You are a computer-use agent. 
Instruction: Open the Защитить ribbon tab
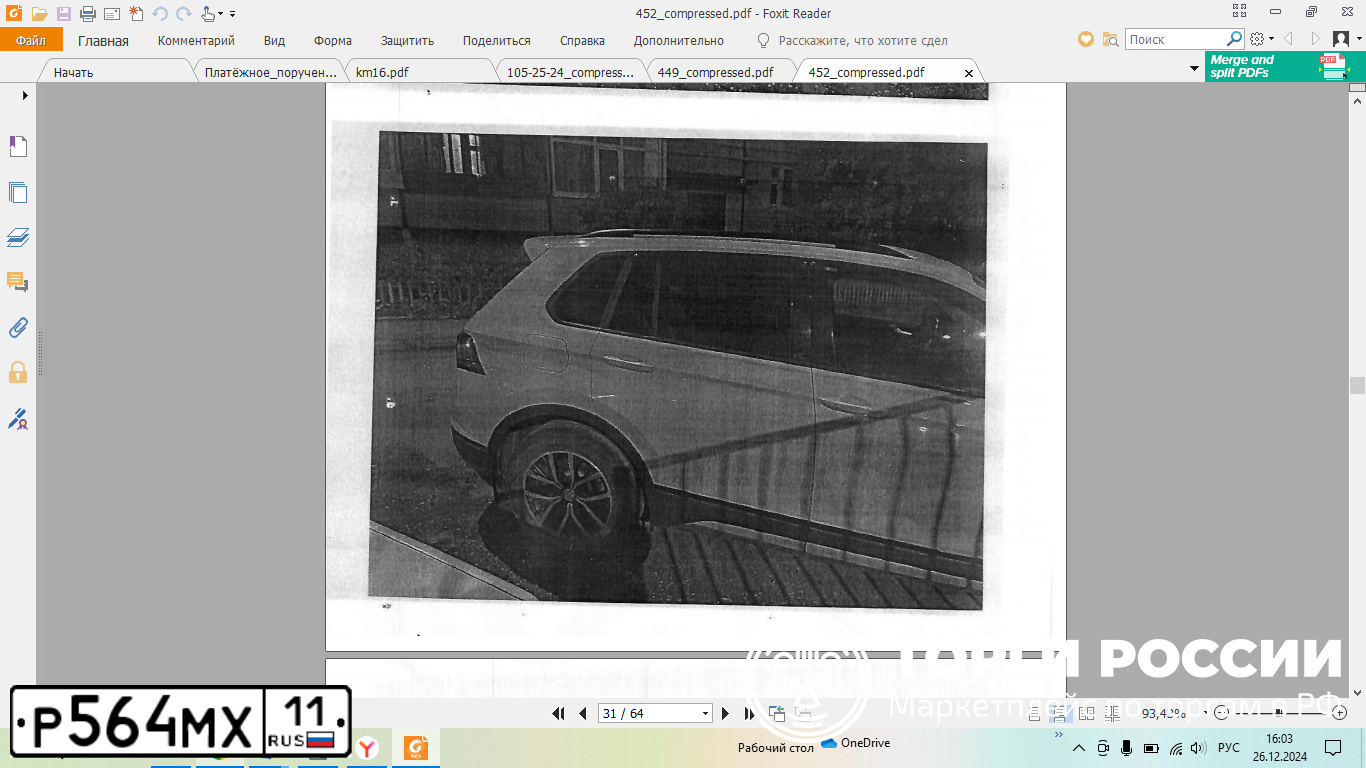coord(407,41)
